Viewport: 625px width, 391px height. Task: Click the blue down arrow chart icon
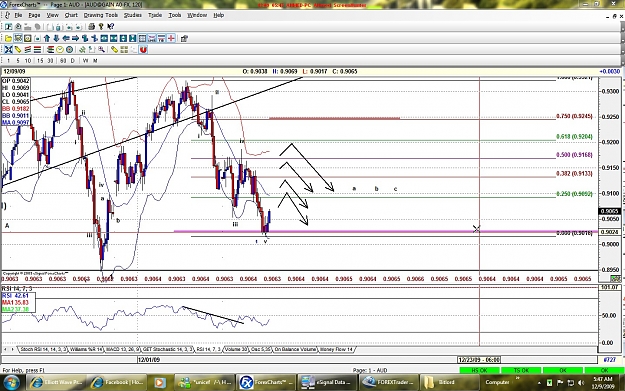click(56, 39)
